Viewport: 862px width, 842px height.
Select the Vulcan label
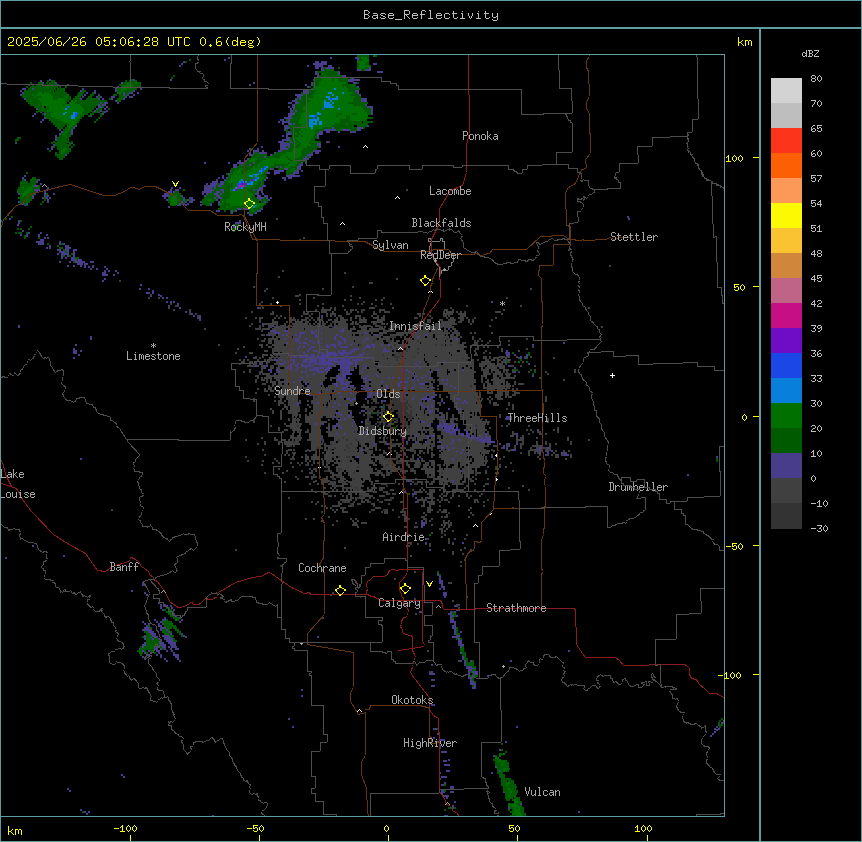click(x=543, y=792)
